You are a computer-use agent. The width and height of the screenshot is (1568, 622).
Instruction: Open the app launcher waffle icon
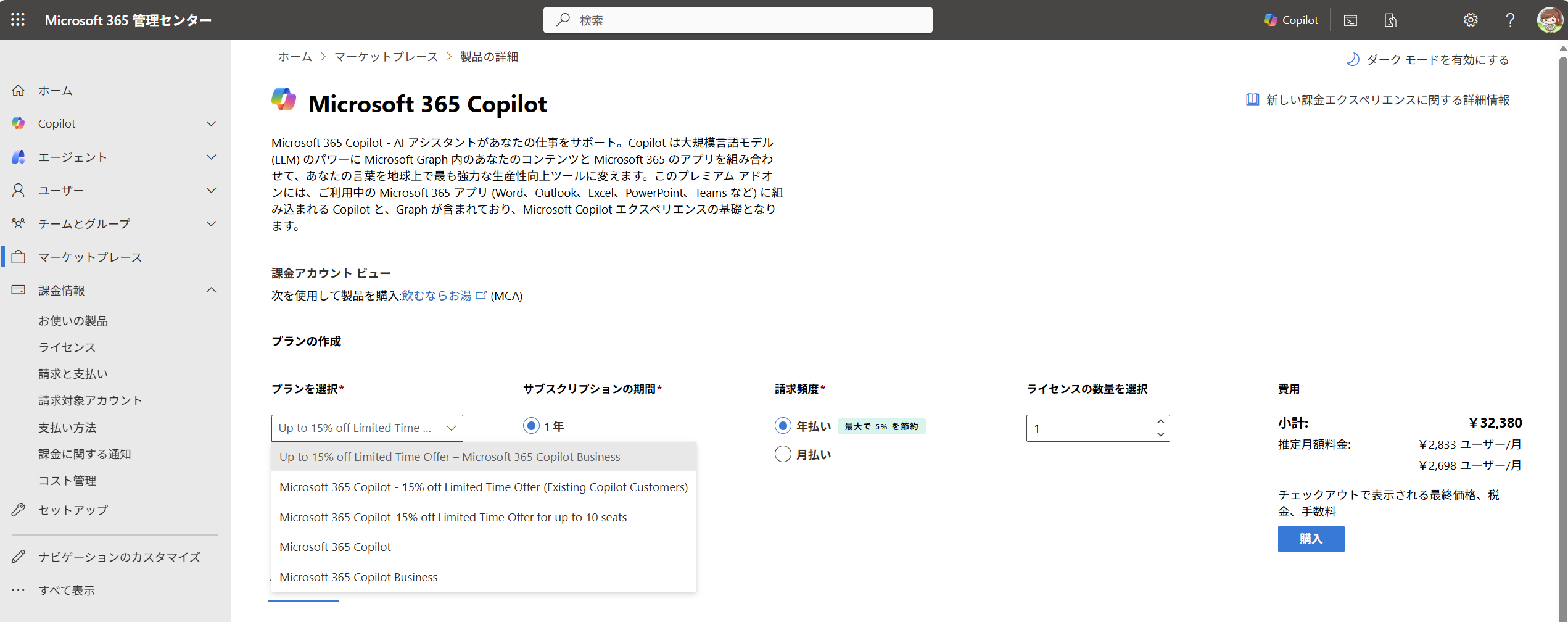click(x=18, y=20)
